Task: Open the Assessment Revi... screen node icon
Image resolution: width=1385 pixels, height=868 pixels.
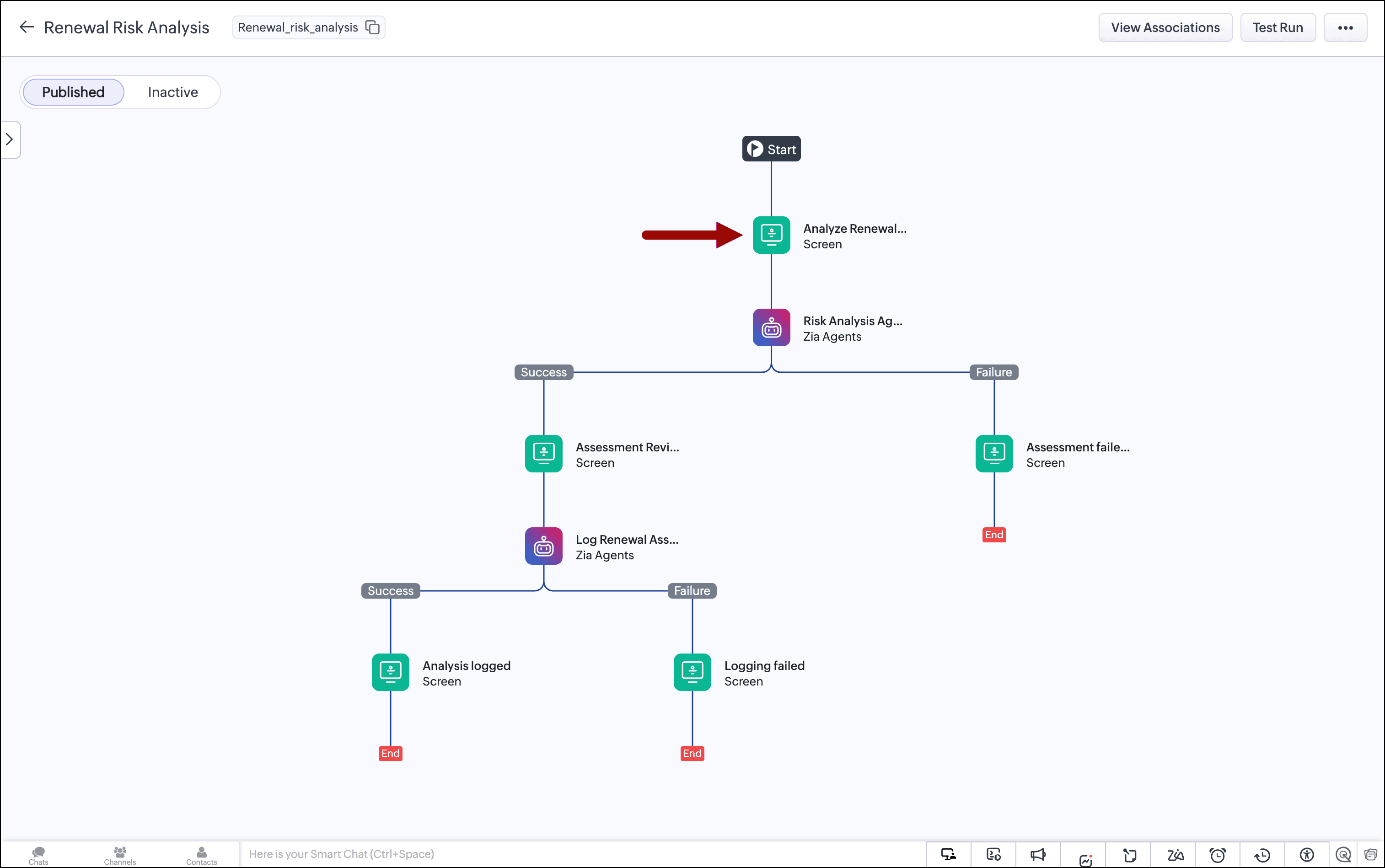Action: point(543,454)
